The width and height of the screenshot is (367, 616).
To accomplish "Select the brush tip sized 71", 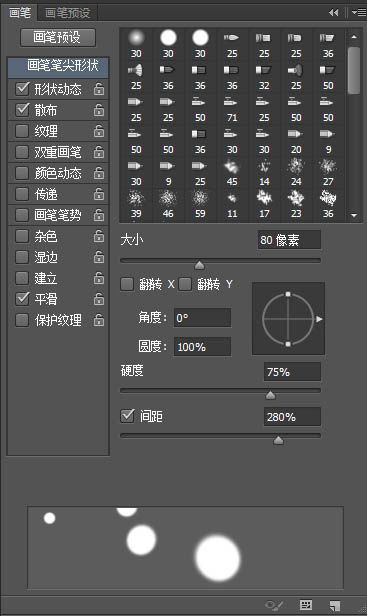I will 232,103.
